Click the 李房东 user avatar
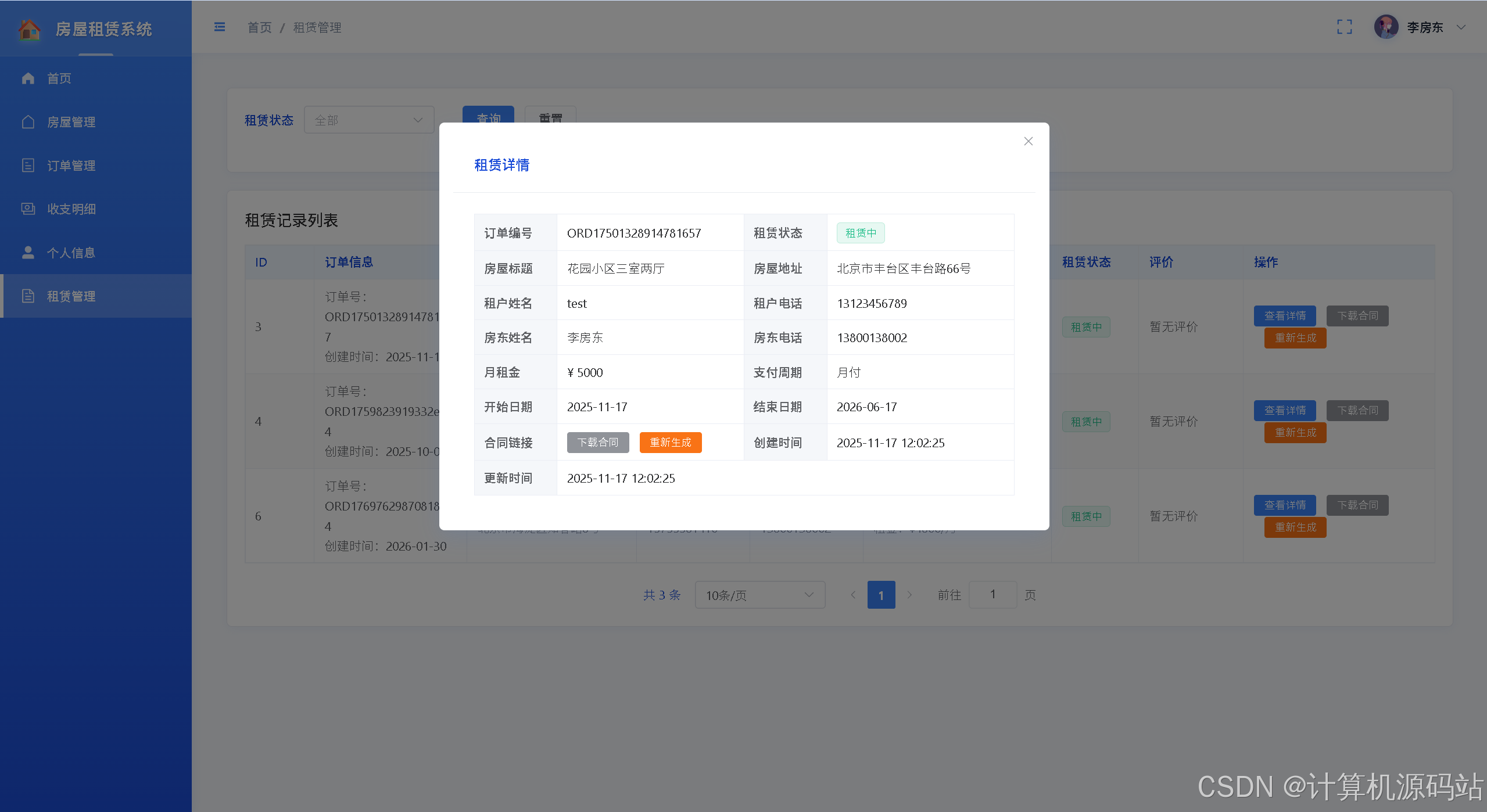Screen dimensions: 1487x812 coord(1386,27)
